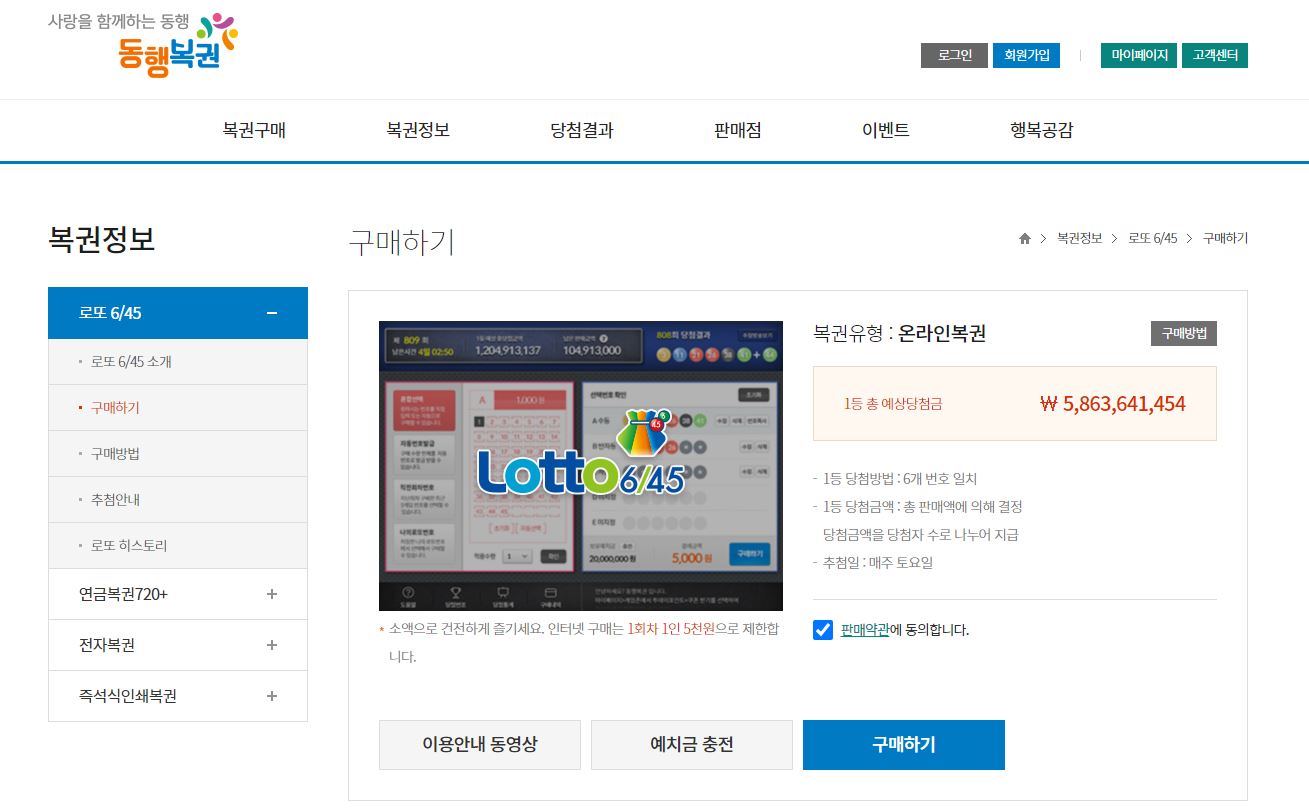This screenshot has width=1309, height=809.
Task: Click 예치금 충전 button
Action: tap(692, 745)
